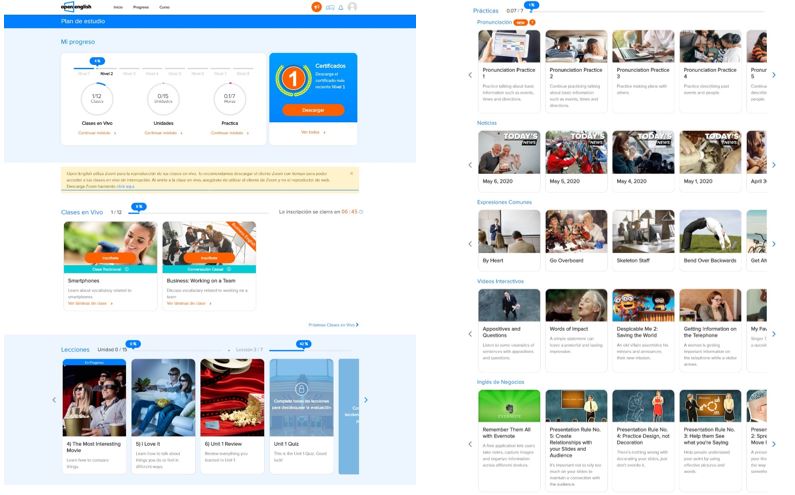Click the lock icon on Unit 1 Quiz
795x495 pixels.
301,390
